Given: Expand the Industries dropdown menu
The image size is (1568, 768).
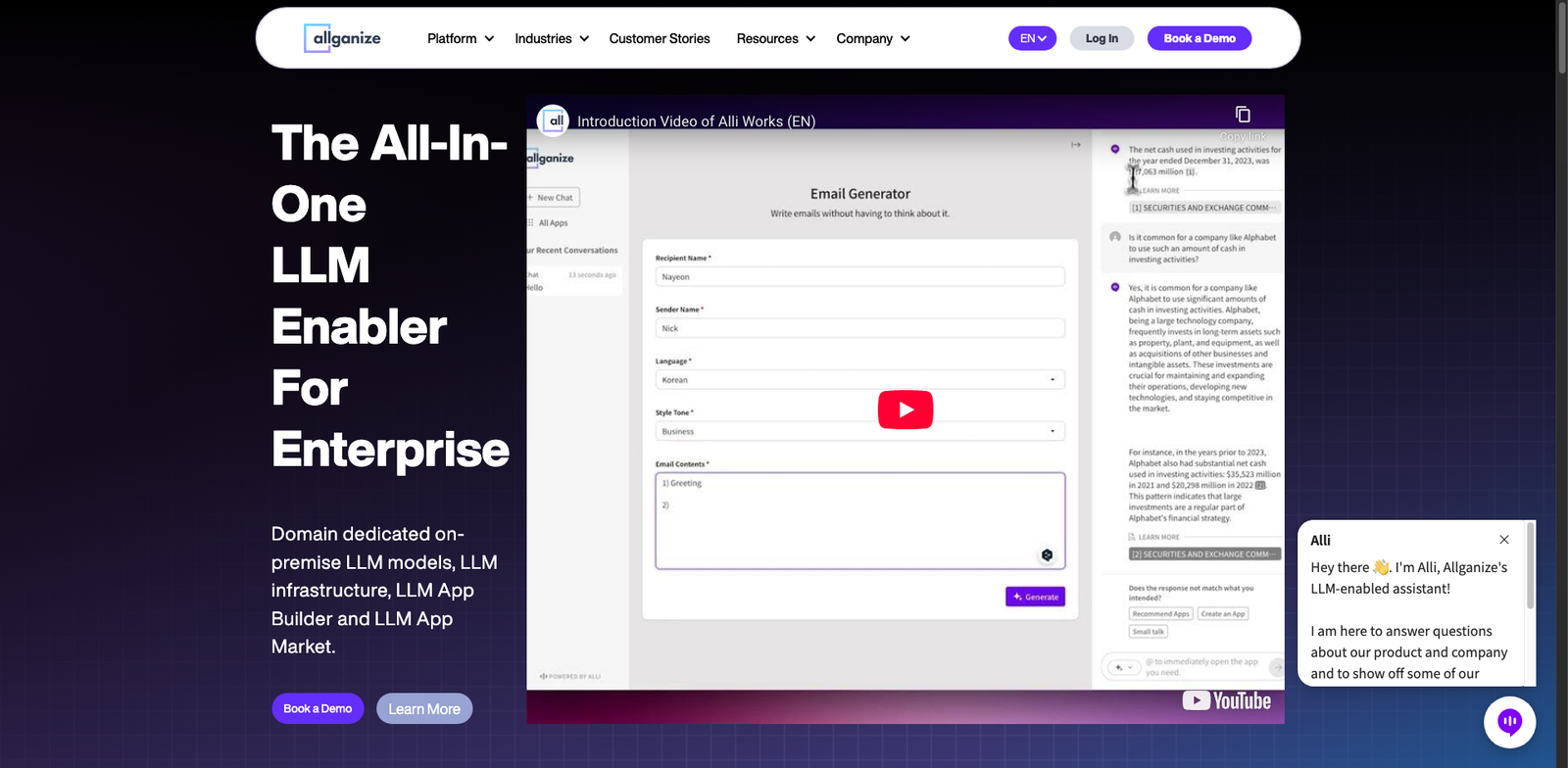Looking at the screenshot, I should pos(551,38).
